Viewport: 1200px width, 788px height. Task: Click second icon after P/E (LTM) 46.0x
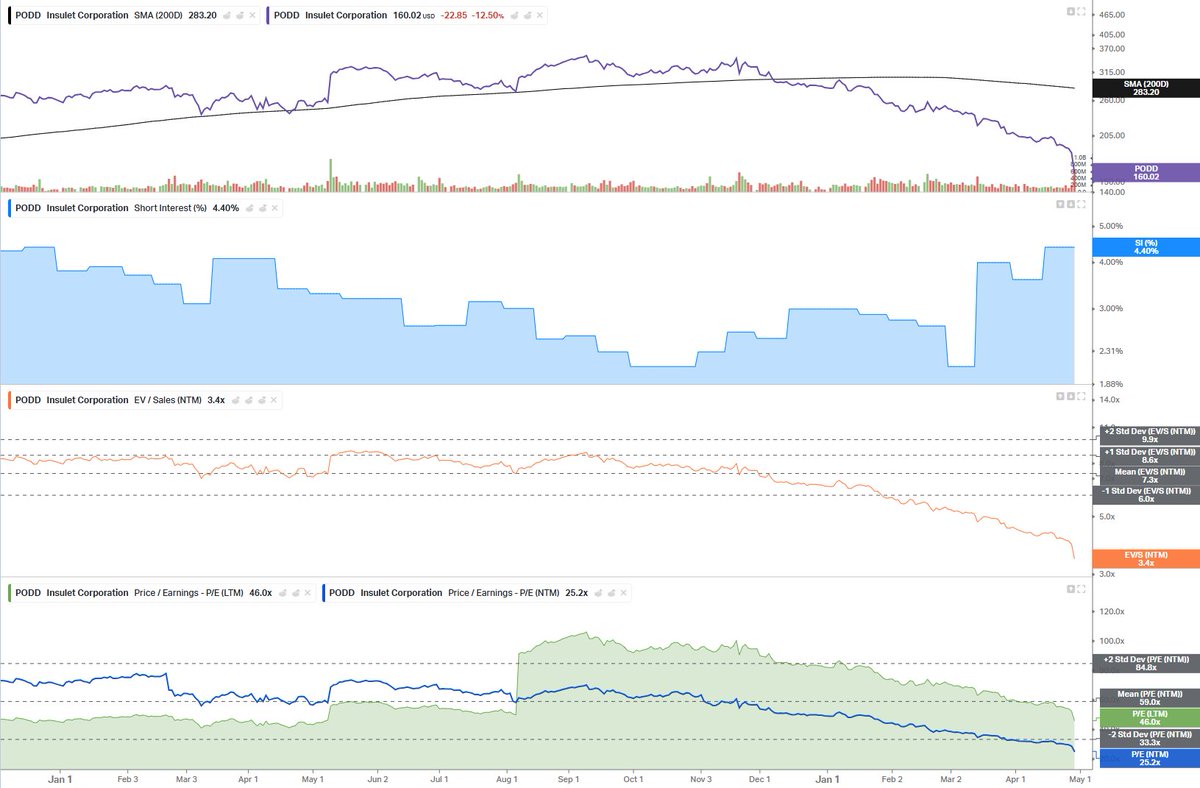tap(295, 592)
